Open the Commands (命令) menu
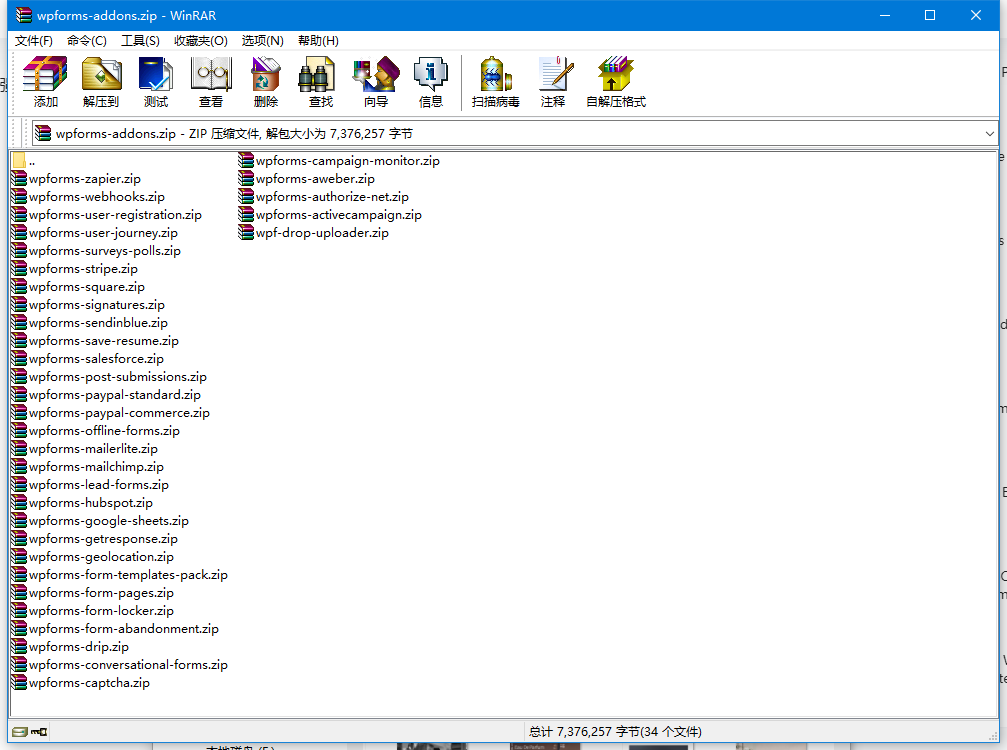 (87, 40)
